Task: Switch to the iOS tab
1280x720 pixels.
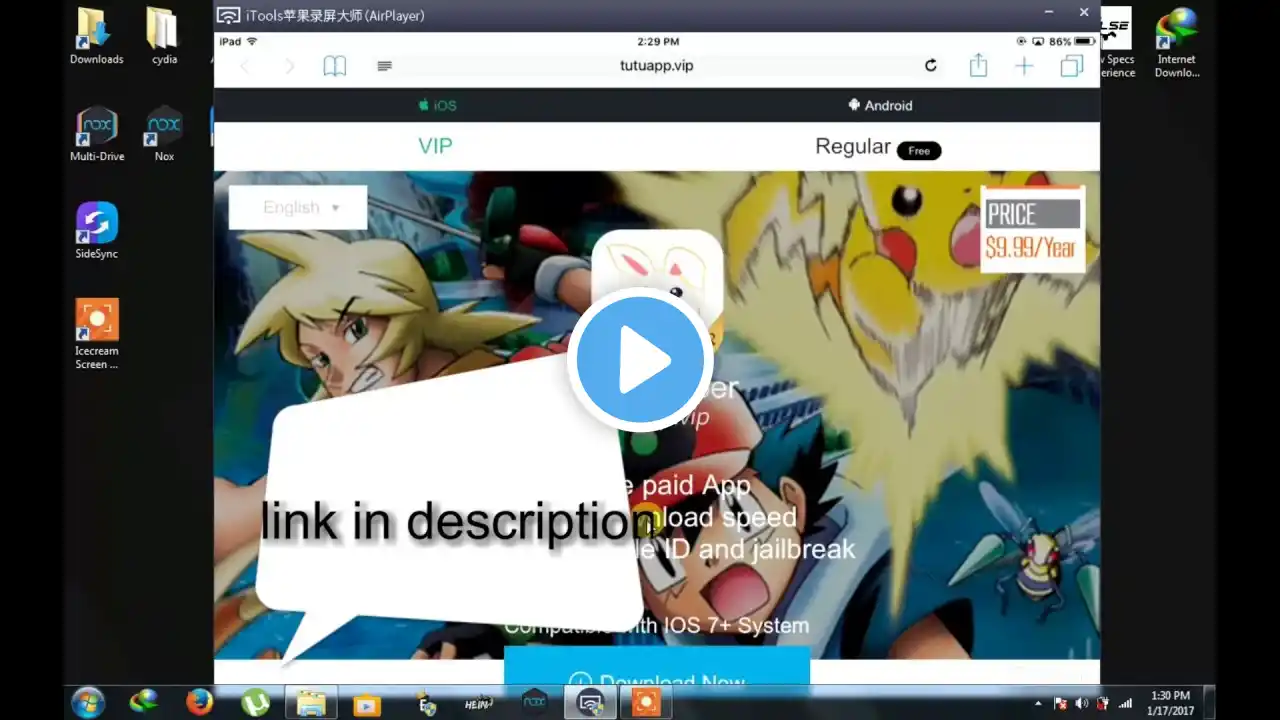Action: point(437,105)
